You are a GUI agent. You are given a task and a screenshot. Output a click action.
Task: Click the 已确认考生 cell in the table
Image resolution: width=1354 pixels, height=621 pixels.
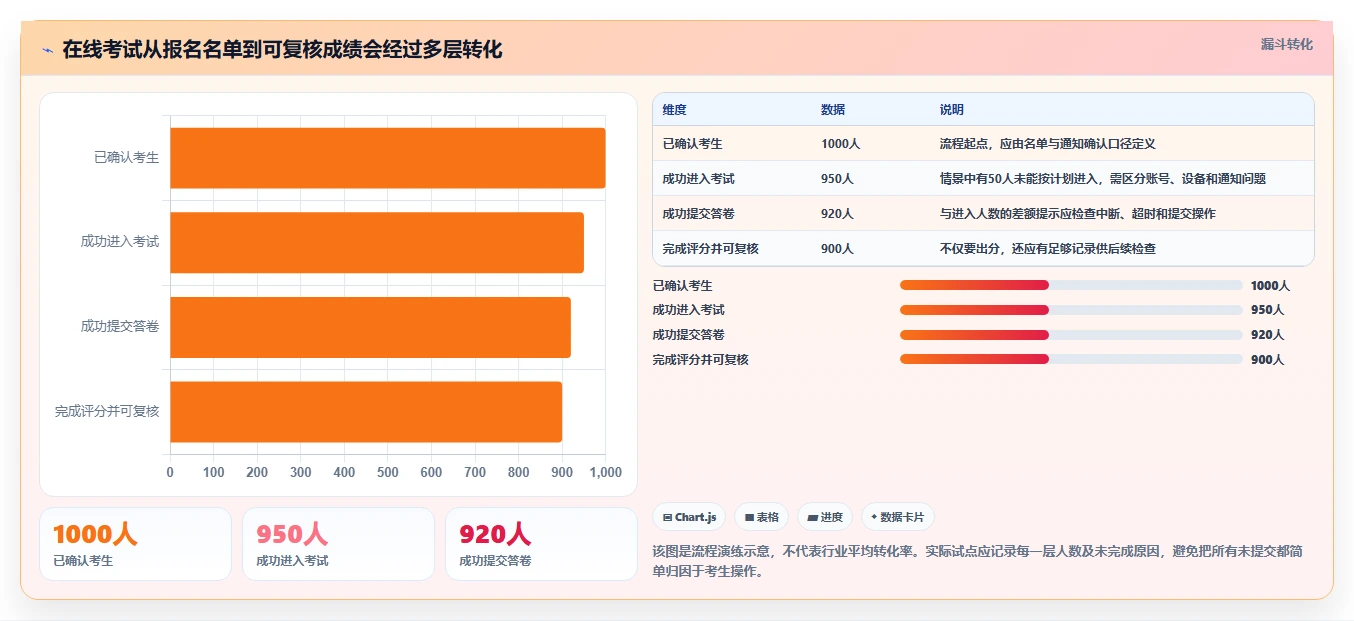coord(692,144)
